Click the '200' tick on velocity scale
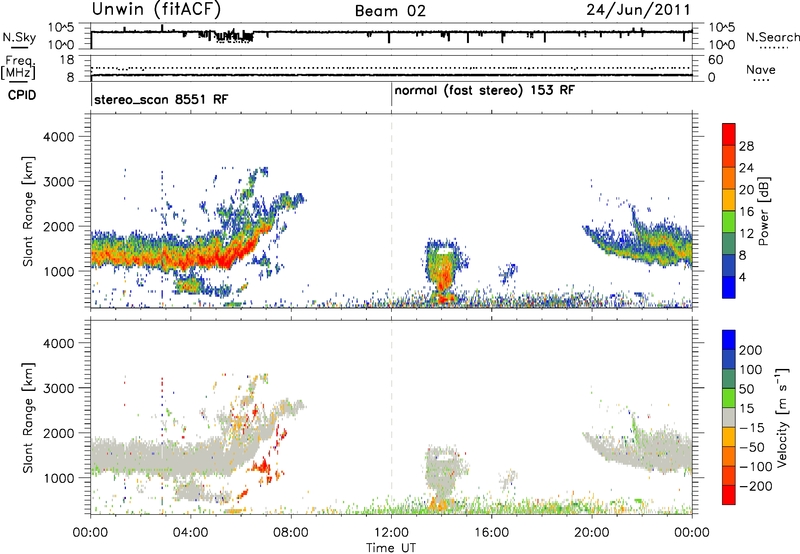 [751, 350]
